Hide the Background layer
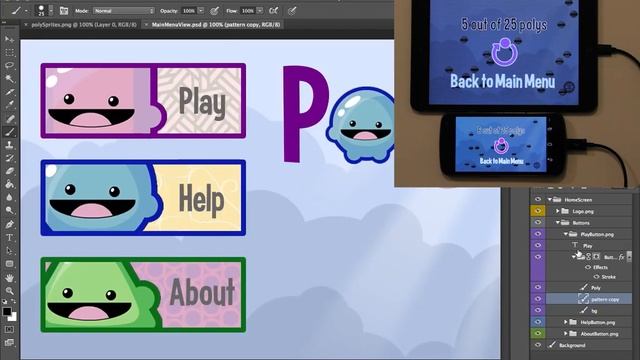The width and height of the screenshot is (640, 360). [538, 345]
